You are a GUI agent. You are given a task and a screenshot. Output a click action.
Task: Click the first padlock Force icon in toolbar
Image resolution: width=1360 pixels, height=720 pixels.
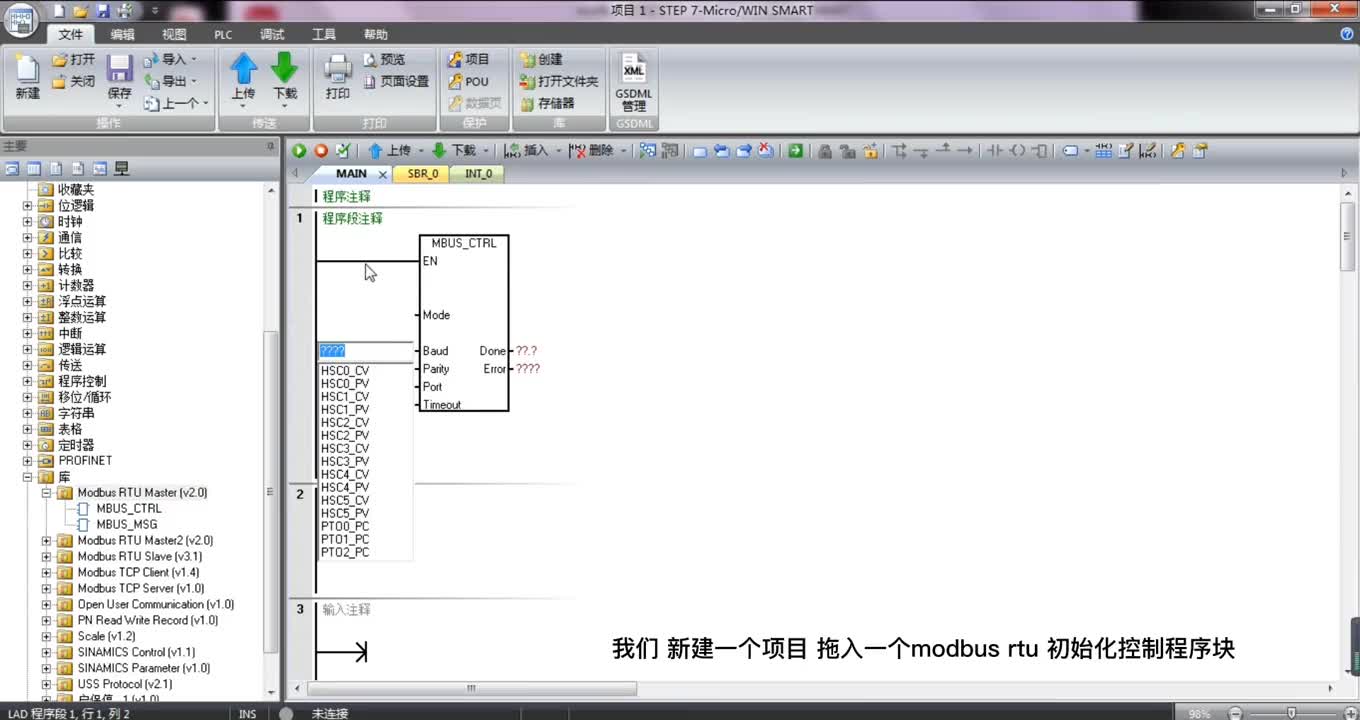[x=825, y=151]
